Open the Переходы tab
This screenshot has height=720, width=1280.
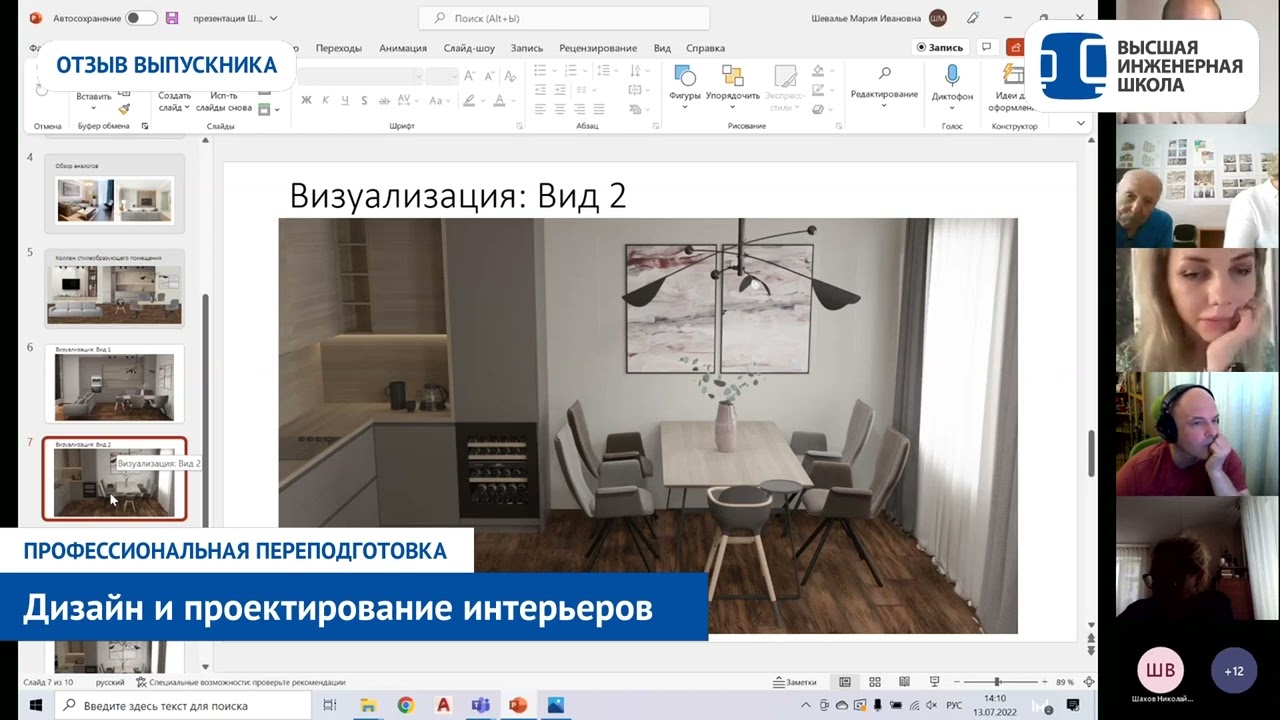[338, 48]
